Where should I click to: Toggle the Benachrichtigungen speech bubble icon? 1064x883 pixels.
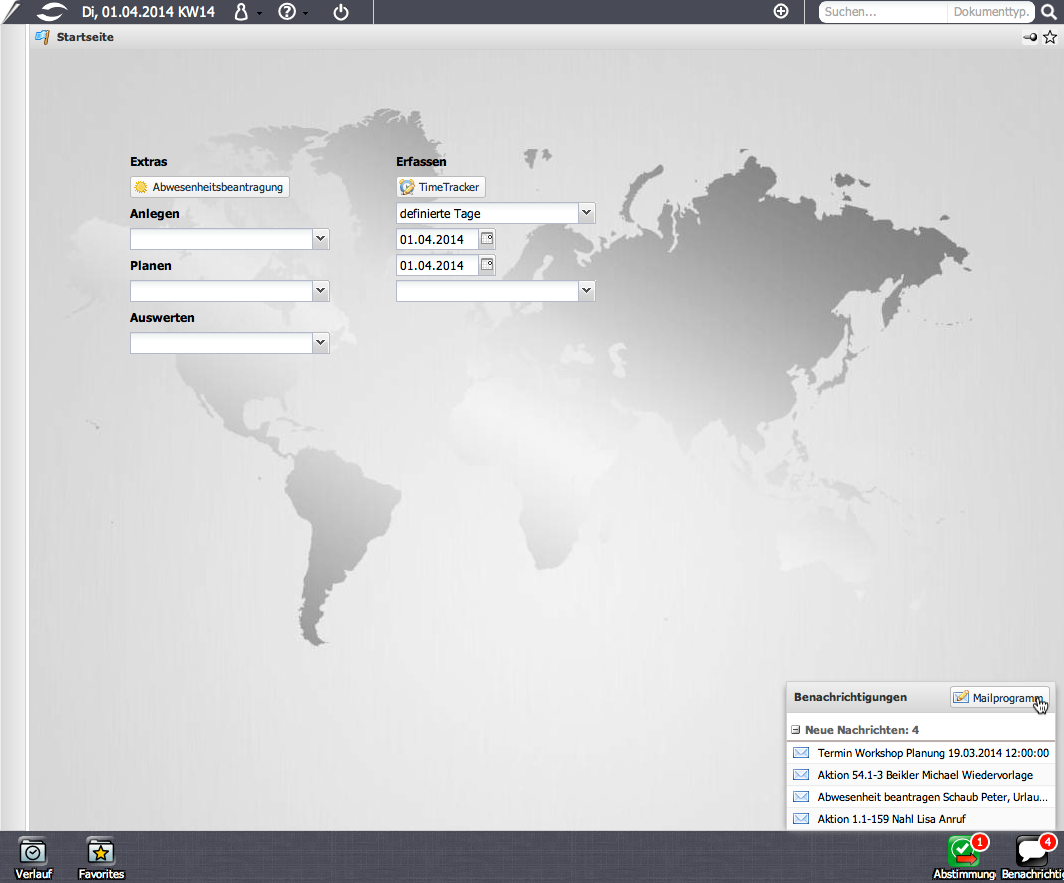pos(1032,852)
